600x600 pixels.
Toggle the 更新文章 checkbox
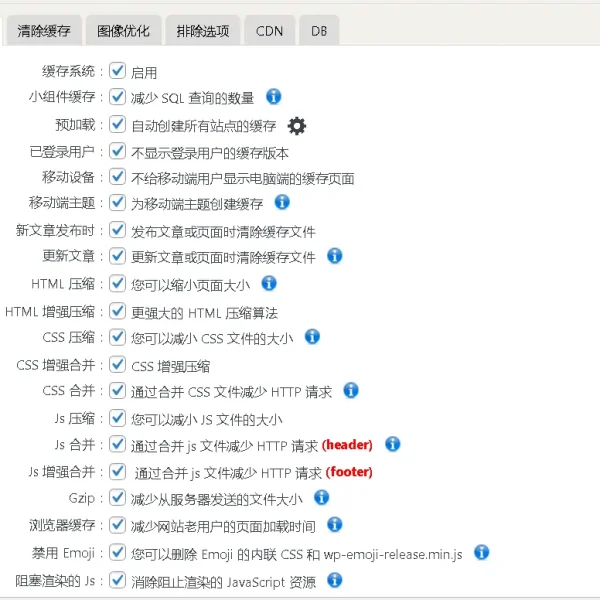(117, 256)
